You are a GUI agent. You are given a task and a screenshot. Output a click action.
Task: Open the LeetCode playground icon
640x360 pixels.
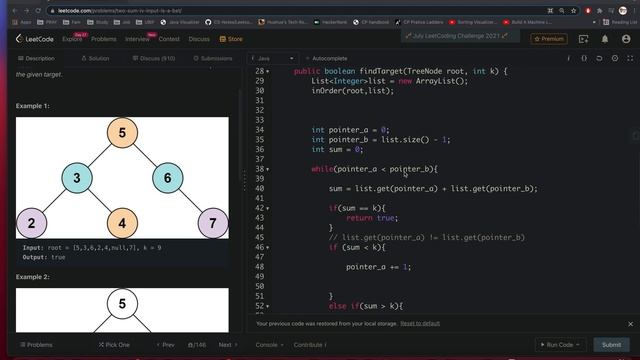(x=583, y=39)
